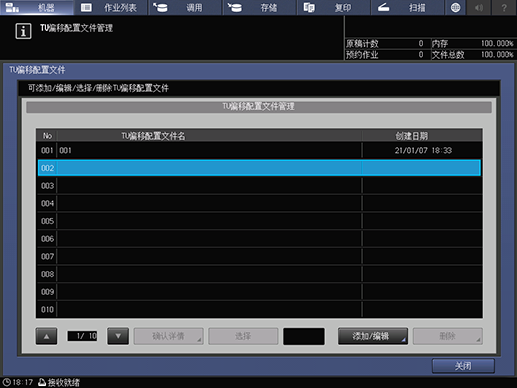This screenshot has height=388, width=517.
Task: Click the down arrow page button
Action: pyautogui.click(x=118, y=336)
